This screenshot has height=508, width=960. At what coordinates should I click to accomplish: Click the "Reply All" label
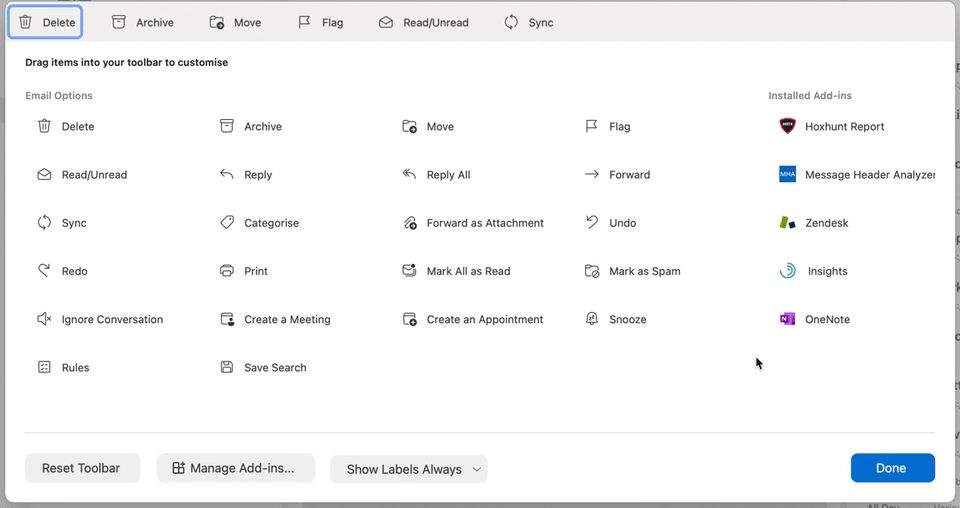point(448,174)
